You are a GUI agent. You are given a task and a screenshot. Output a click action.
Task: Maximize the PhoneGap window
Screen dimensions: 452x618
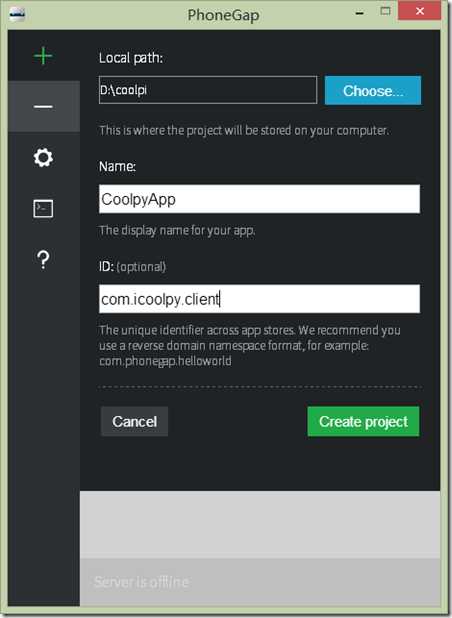(385, 11)
